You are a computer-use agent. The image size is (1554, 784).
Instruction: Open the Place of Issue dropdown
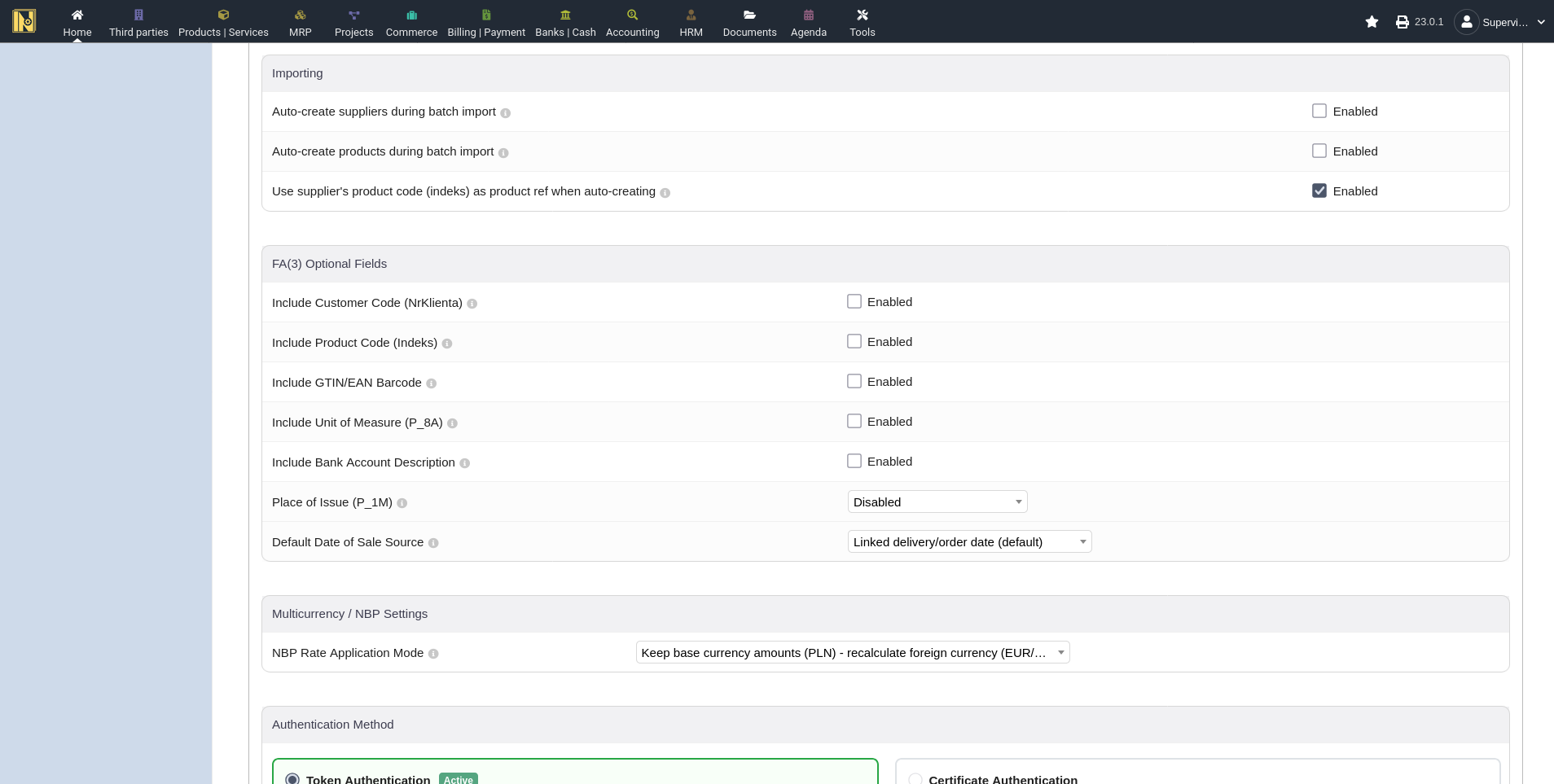pos(937,501)
